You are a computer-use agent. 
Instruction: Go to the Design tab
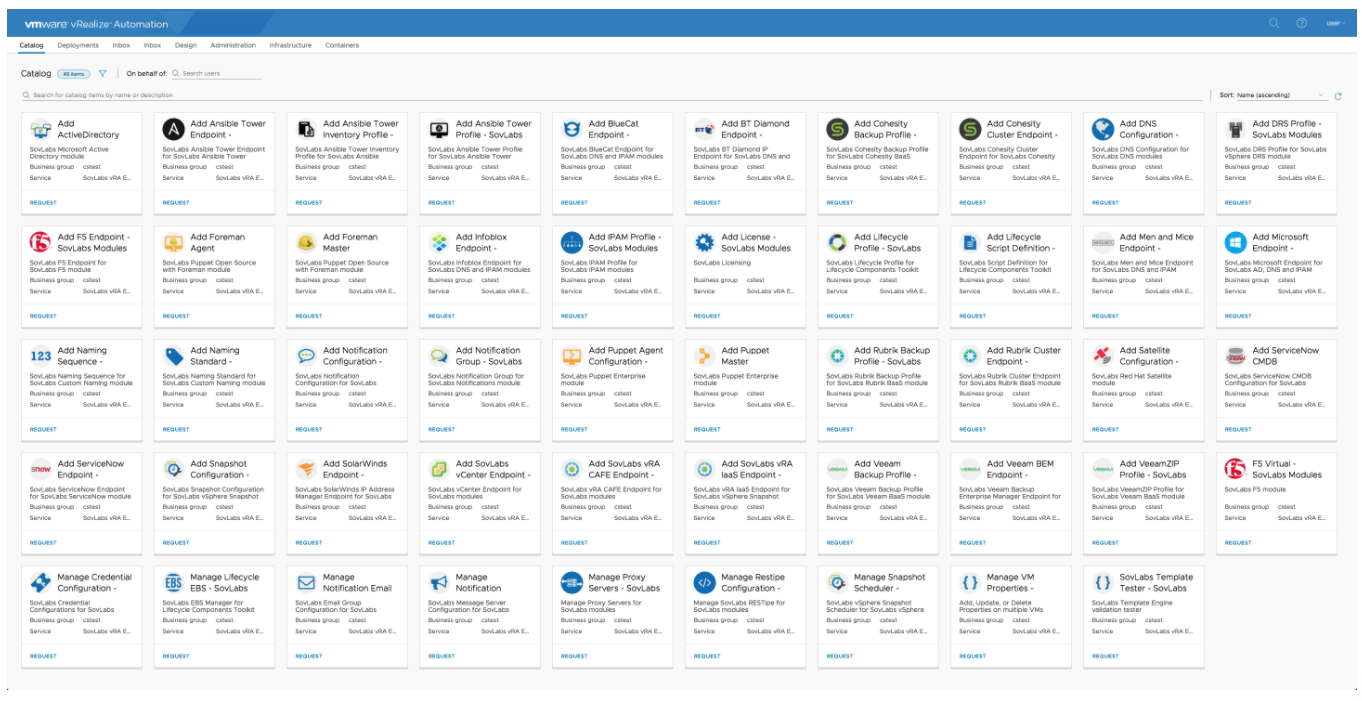pyautogui.click(x=185, y=45)
